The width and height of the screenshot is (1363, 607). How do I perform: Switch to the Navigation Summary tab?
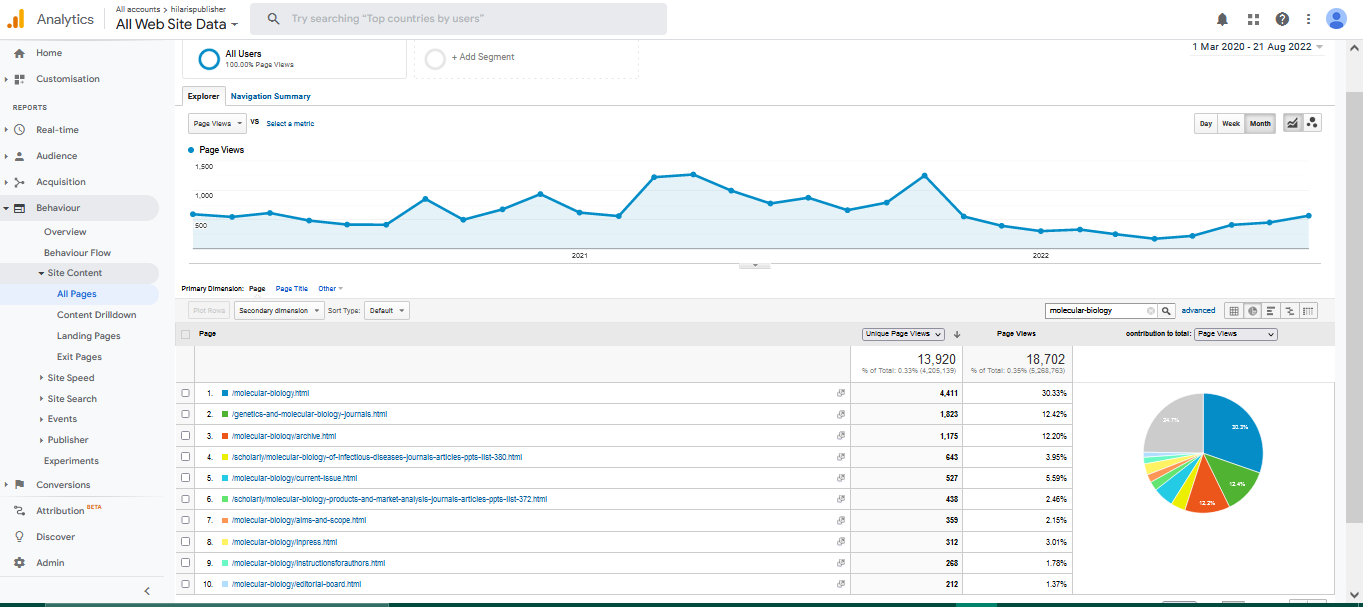click(x=270, y=96)
